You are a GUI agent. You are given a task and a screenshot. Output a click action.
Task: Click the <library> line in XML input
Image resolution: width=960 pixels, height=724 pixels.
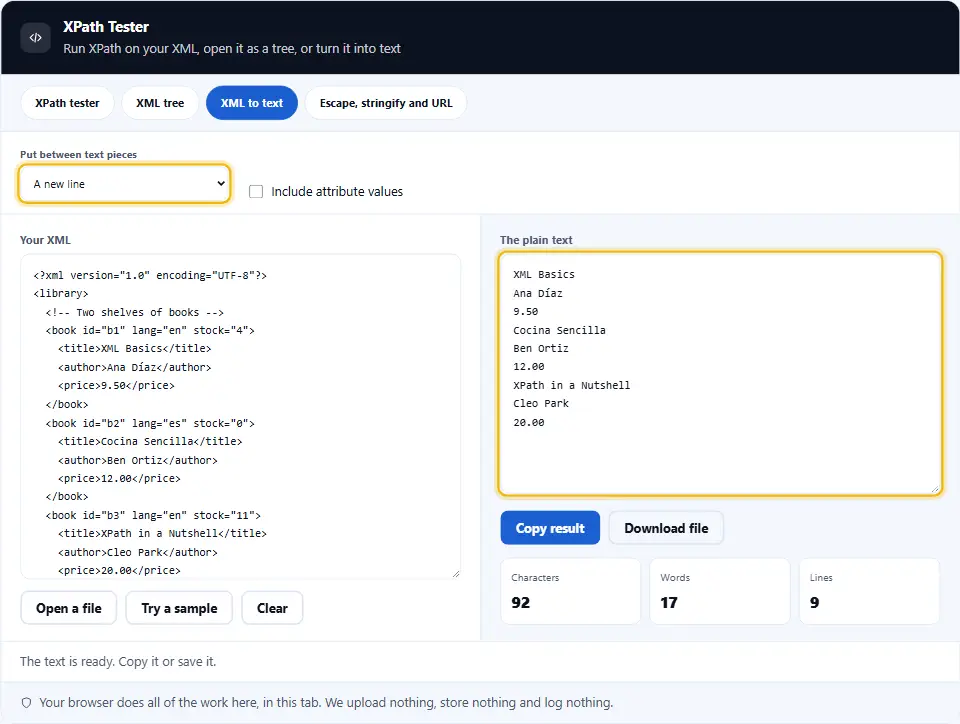point(61,294)
